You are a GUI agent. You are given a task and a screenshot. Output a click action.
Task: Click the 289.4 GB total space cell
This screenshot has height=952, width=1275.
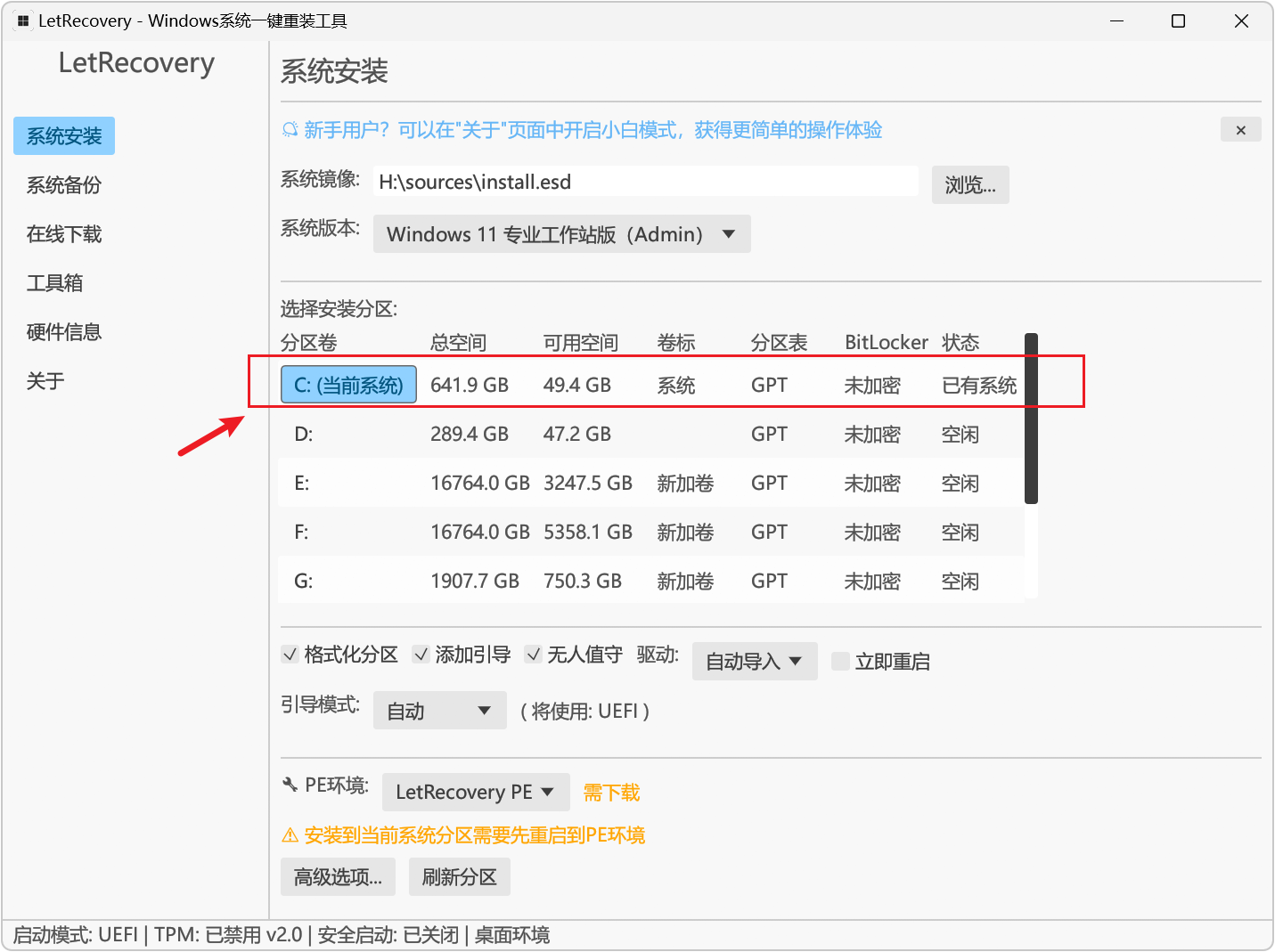tap(470, 434)
